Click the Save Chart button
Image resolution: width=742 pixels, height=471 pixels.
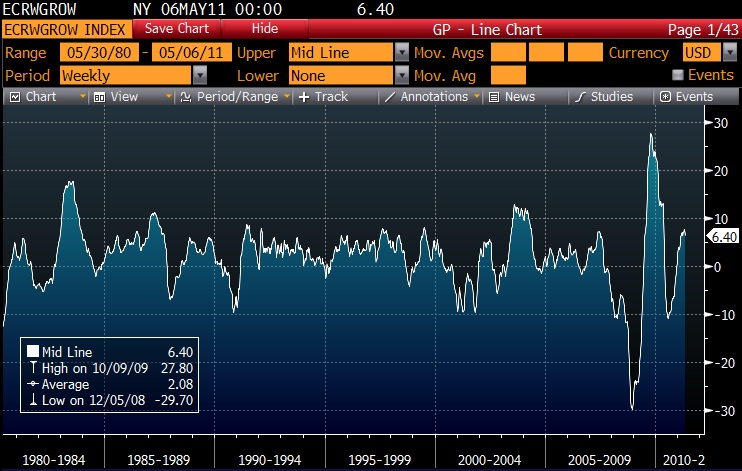click(x=177, y=29)
